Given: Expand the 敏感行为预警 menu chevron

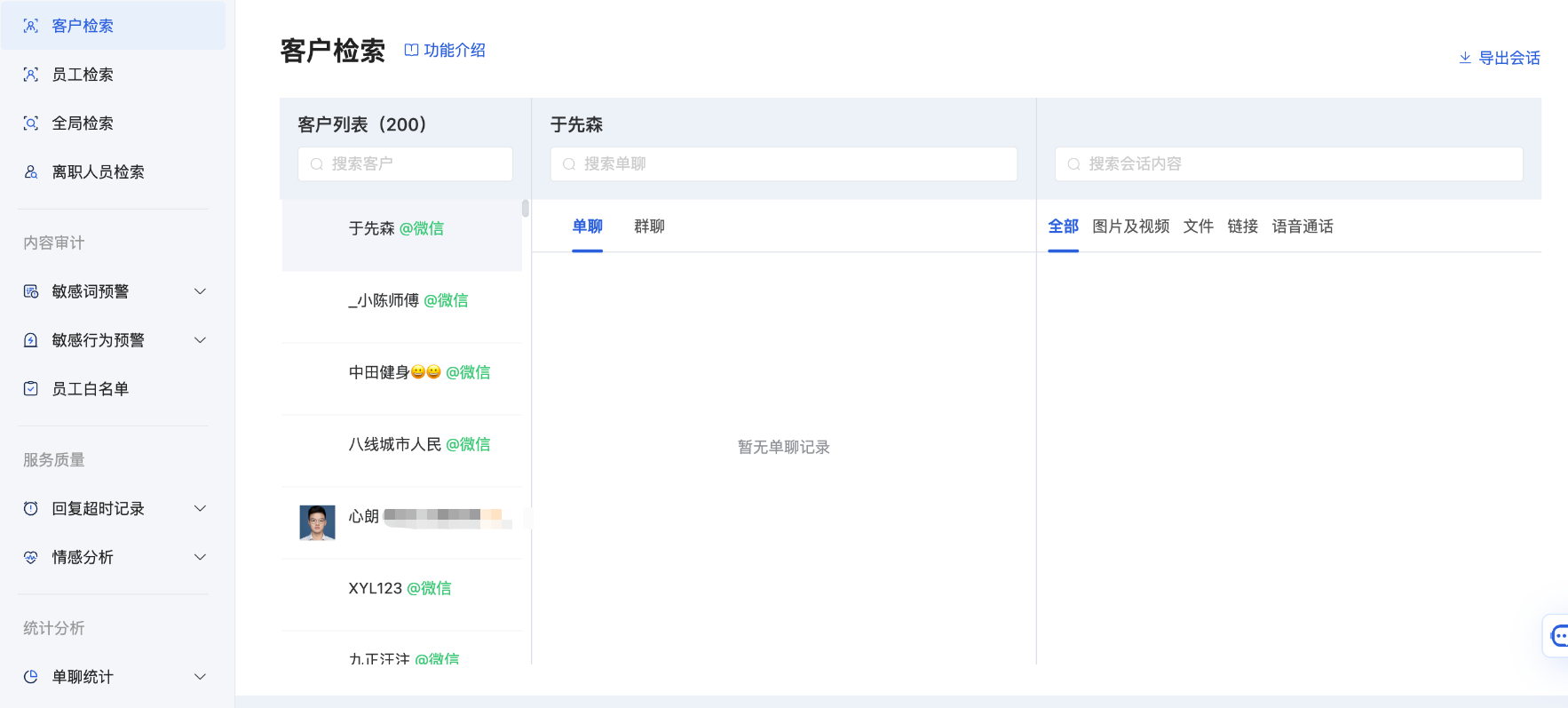Looking at the screenshot, I should pyautogui.click(x=201, y=340).
